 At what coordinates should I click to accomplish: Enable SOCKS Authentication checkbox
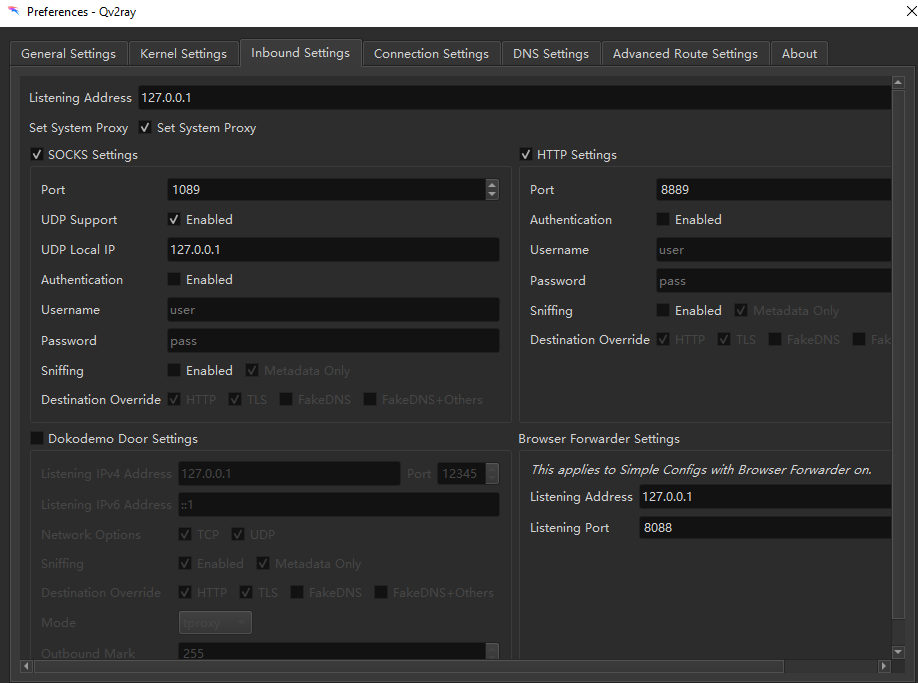pyautogui.click(x=174, y=279)
